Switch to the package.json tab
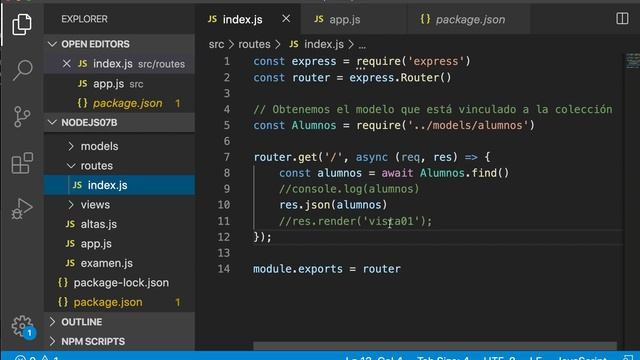Viewport: 640px width, 360px height. (x=469, y=19)
